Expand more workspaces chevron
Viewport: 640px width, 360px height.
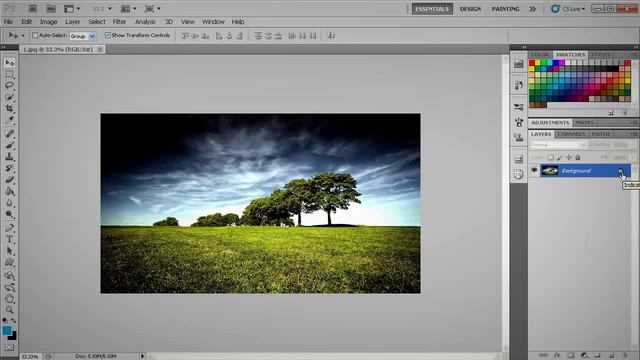(x=532, y=9)
